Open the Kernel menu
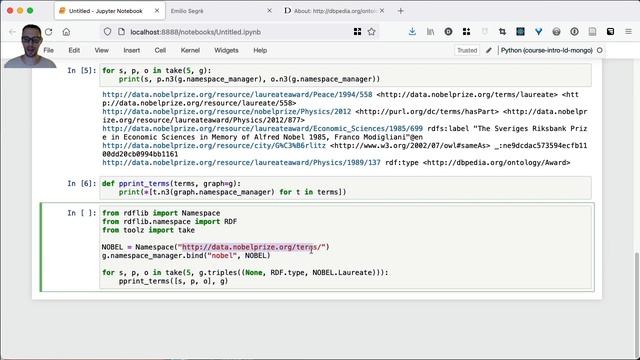The width and height of the screenshot is (640, 360). [x=190, y=50]
